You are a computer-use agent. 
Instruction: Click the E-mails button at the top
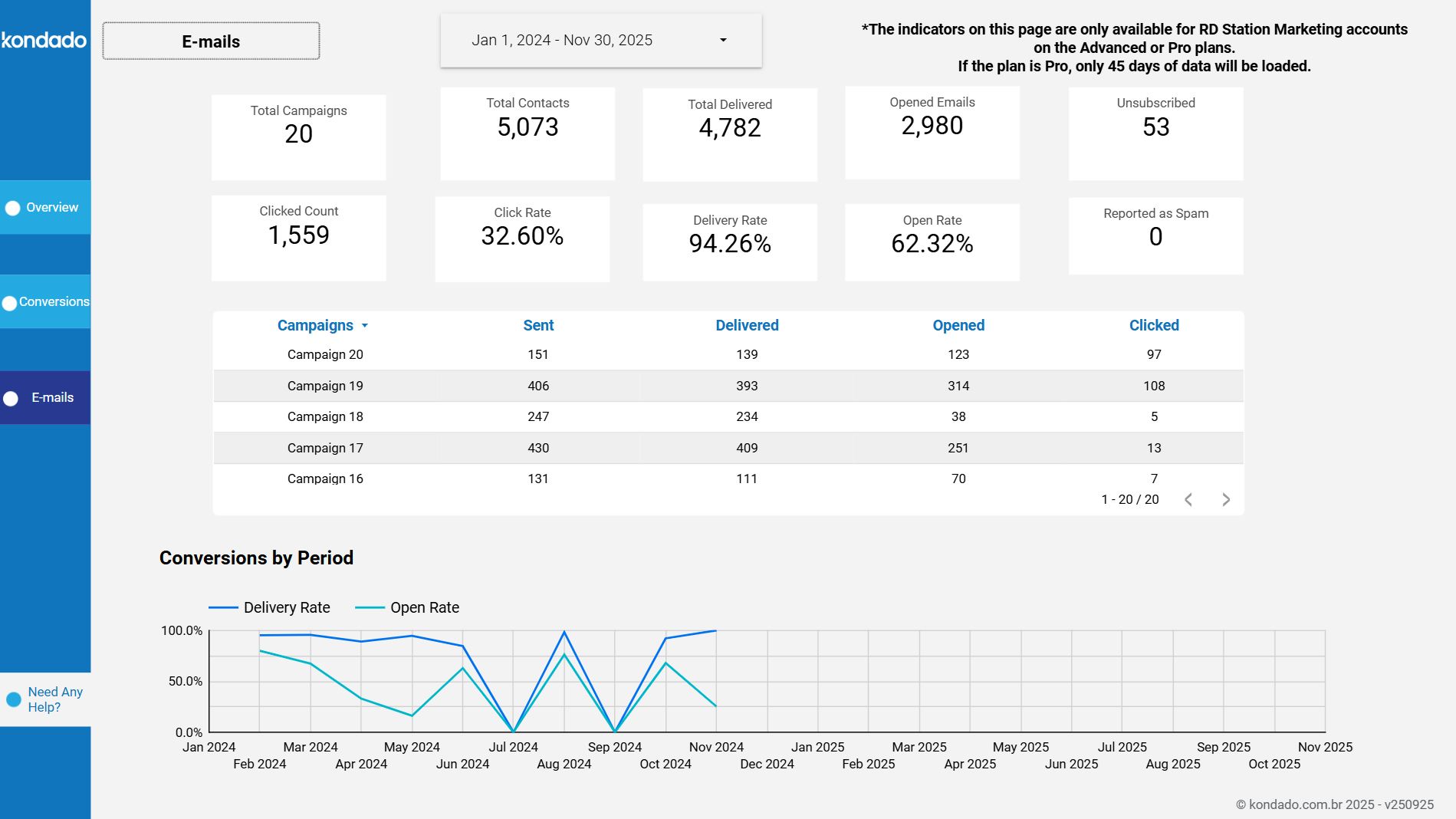(210, 41)
